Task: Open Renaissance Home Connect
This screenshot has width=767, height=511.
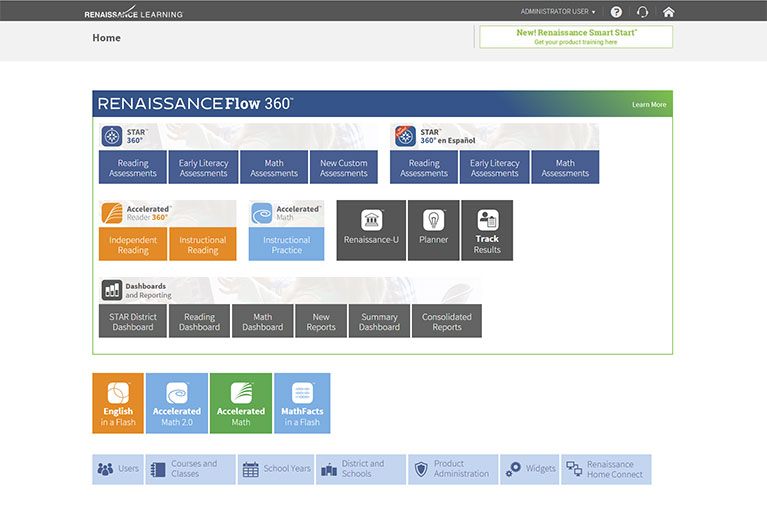Action: 606,469
